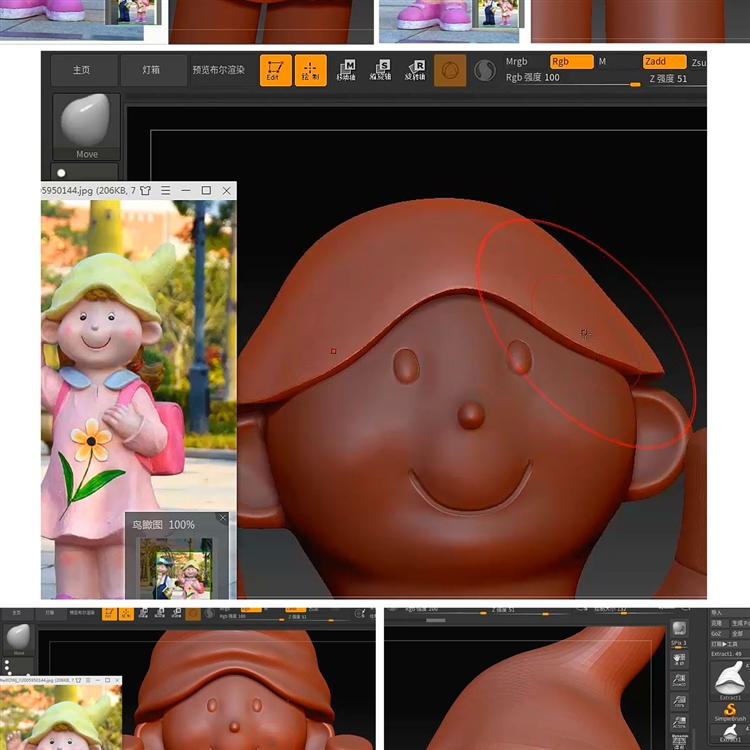This screenshot has width=750, height=750.
Task: Click Draw icon in bottom-left ZBrush window
Action: click(x=126, y=614)
